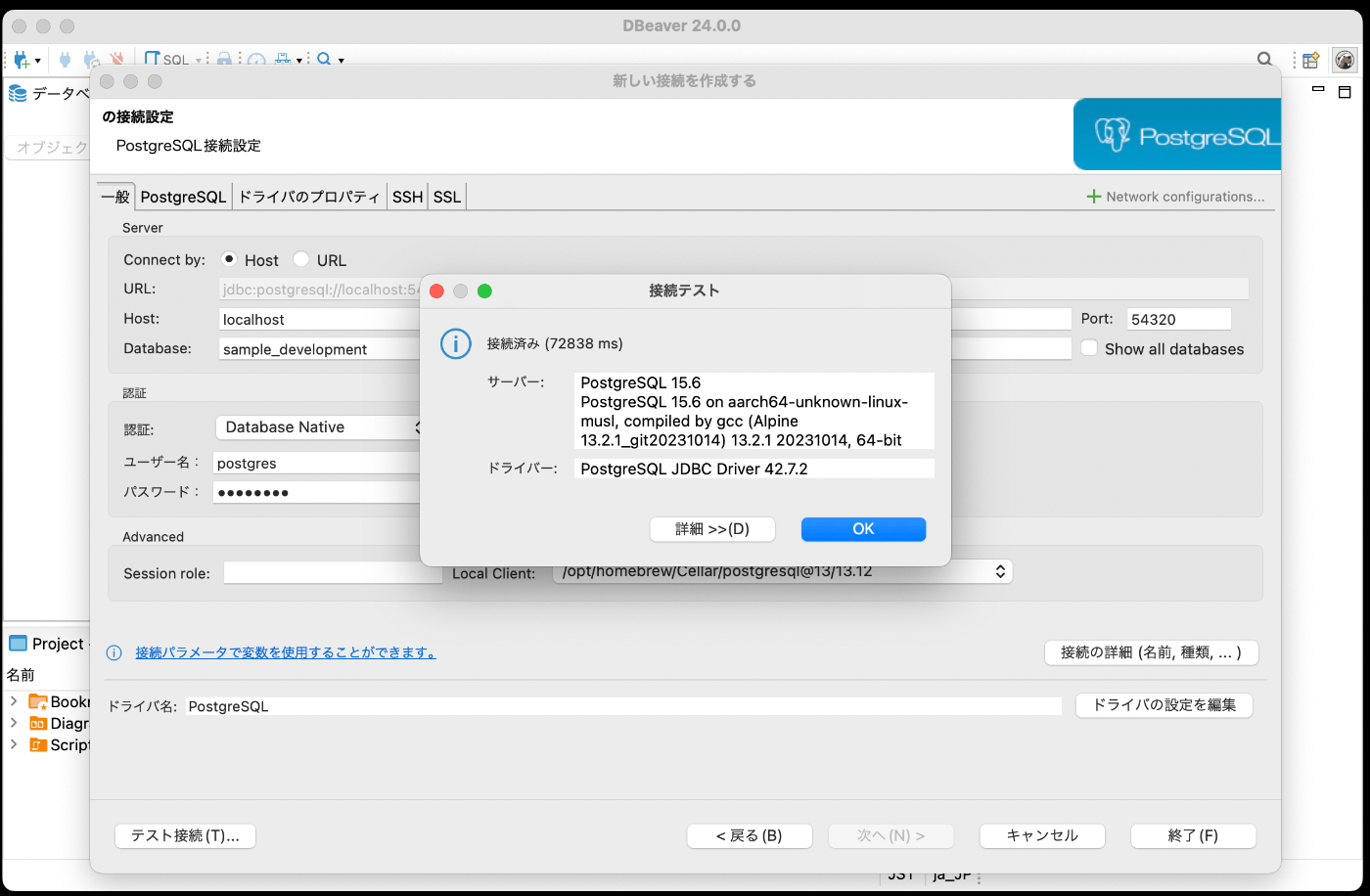Select the URL connect-by radio button
Viewport: 1370px width, 896px height.
click(x=301, y=259)
